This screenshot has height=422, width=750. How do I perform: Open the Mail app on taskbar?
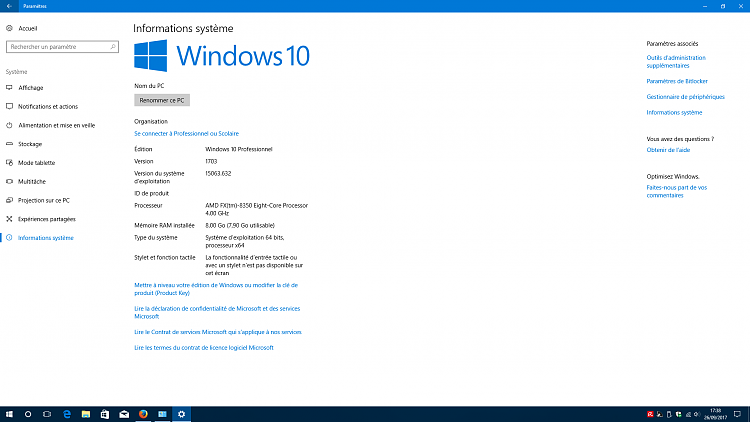[124, 414]
